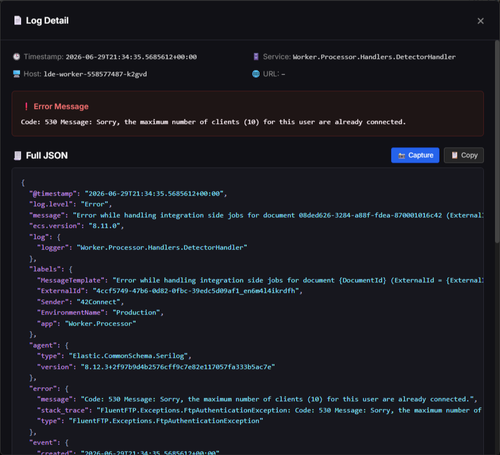Click the error "message" Code 530 line
500x455 pixels.
(257, 399)
